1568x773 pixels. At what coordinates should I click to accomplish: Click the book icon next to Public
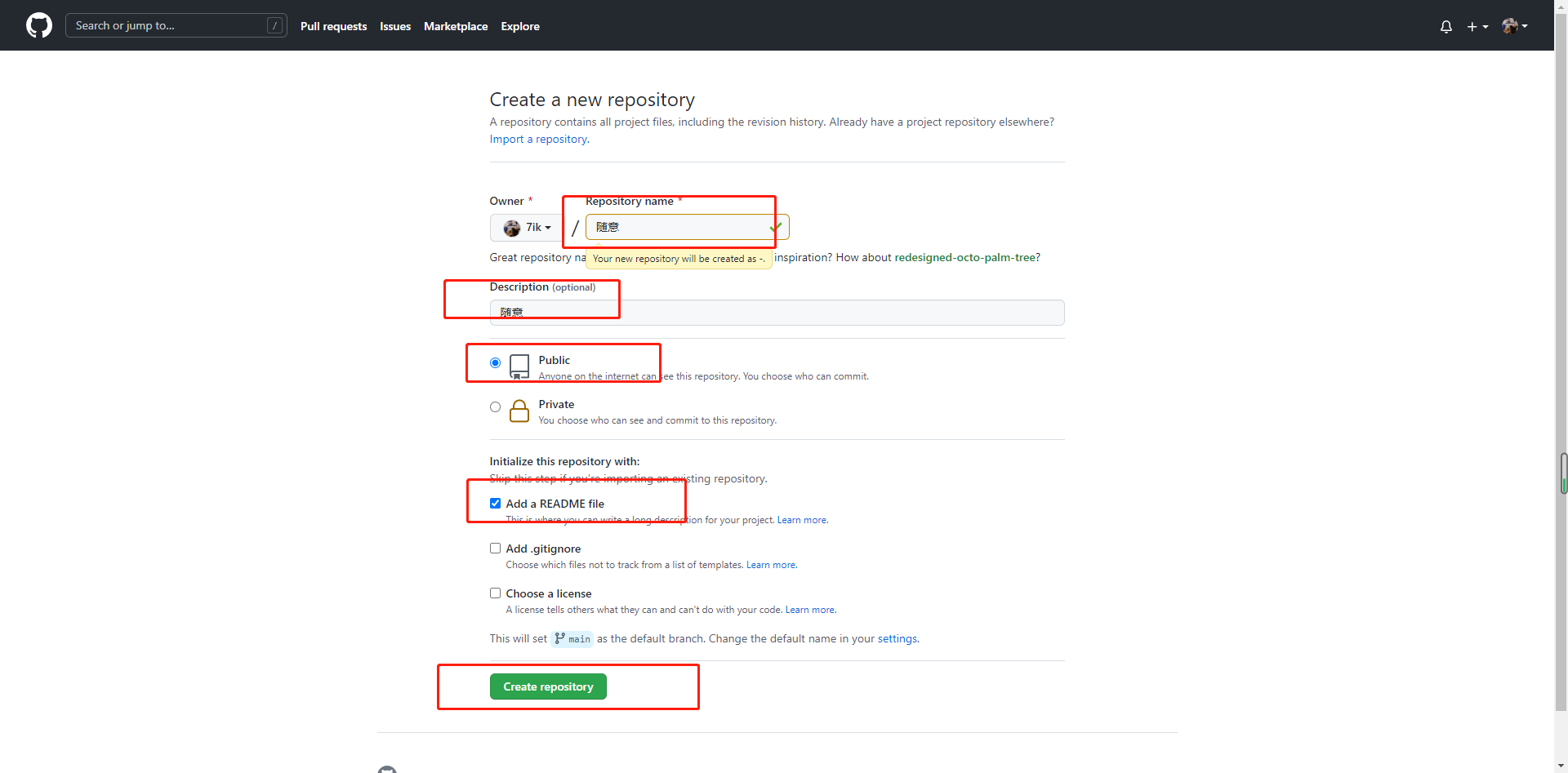point(519,366)
